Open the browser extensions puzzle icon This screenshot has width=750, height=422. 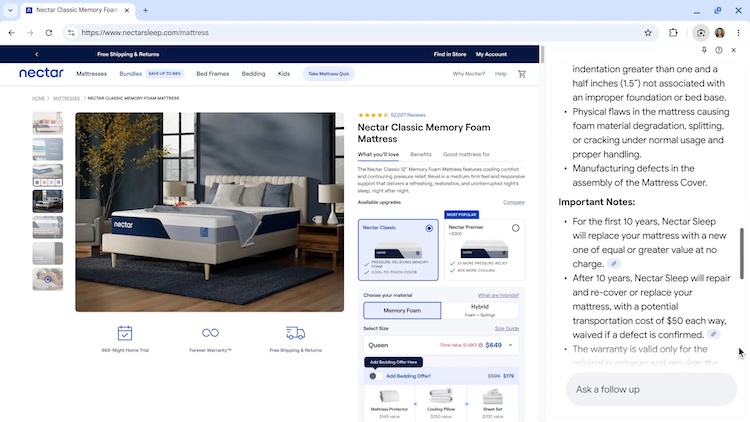(673, 33)
